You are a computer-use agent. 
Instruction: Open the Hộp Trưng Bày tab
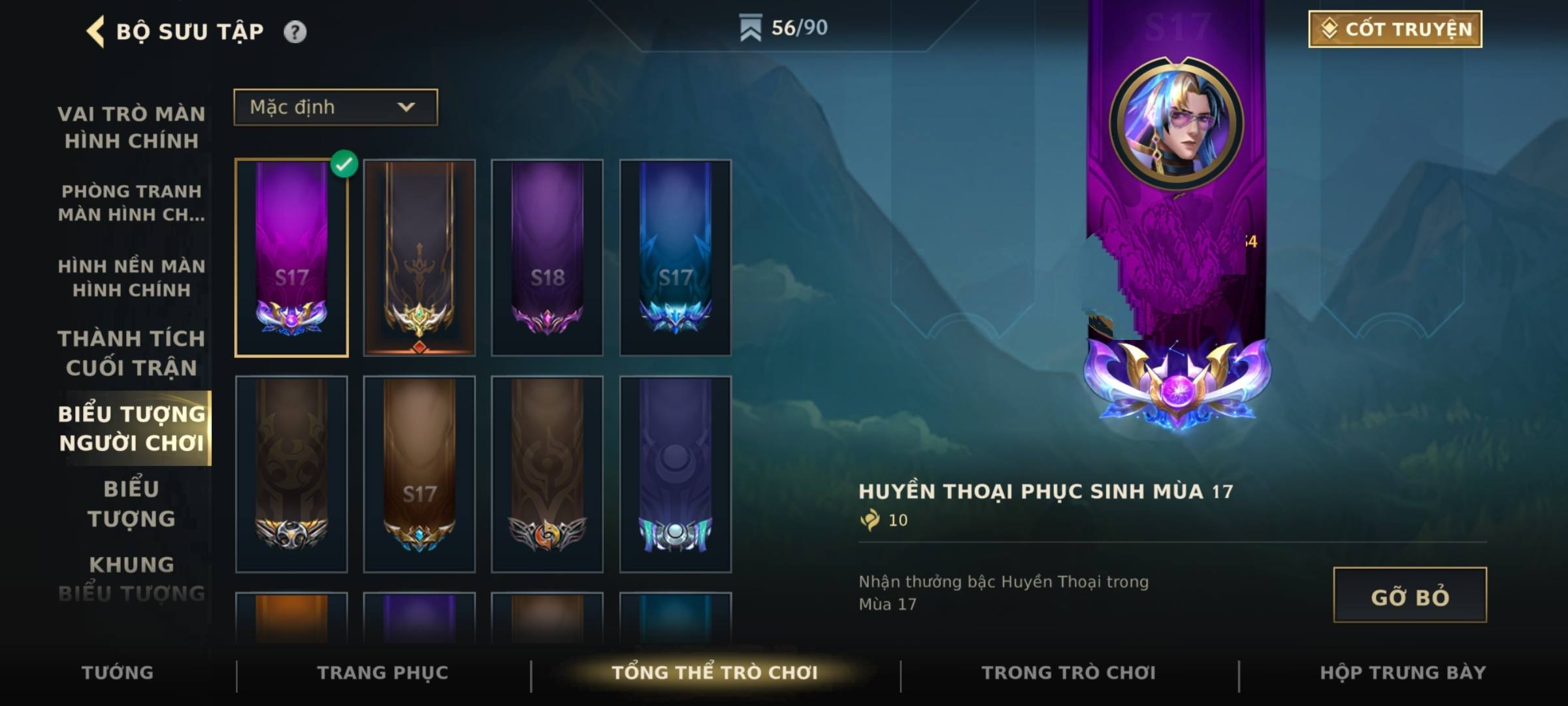[1403, 673]
